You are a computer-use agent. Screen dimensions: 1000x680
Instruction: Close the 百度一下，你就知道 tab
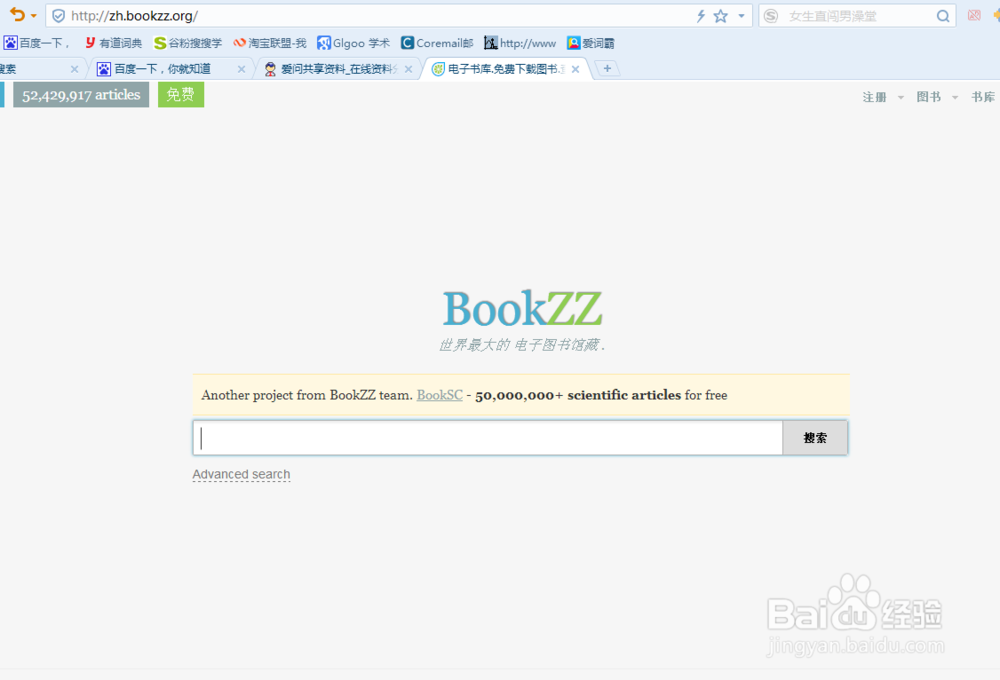tap(241, 69)
